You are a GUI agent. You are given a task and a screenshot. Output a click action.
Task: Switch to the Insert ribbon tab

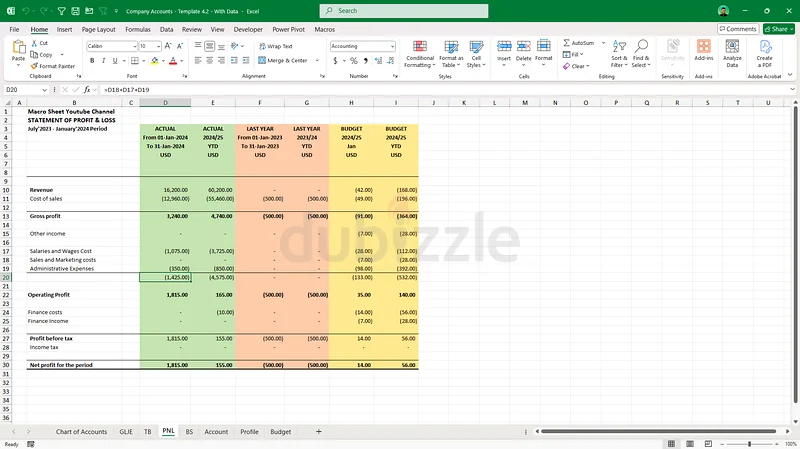tap(64, 30)
